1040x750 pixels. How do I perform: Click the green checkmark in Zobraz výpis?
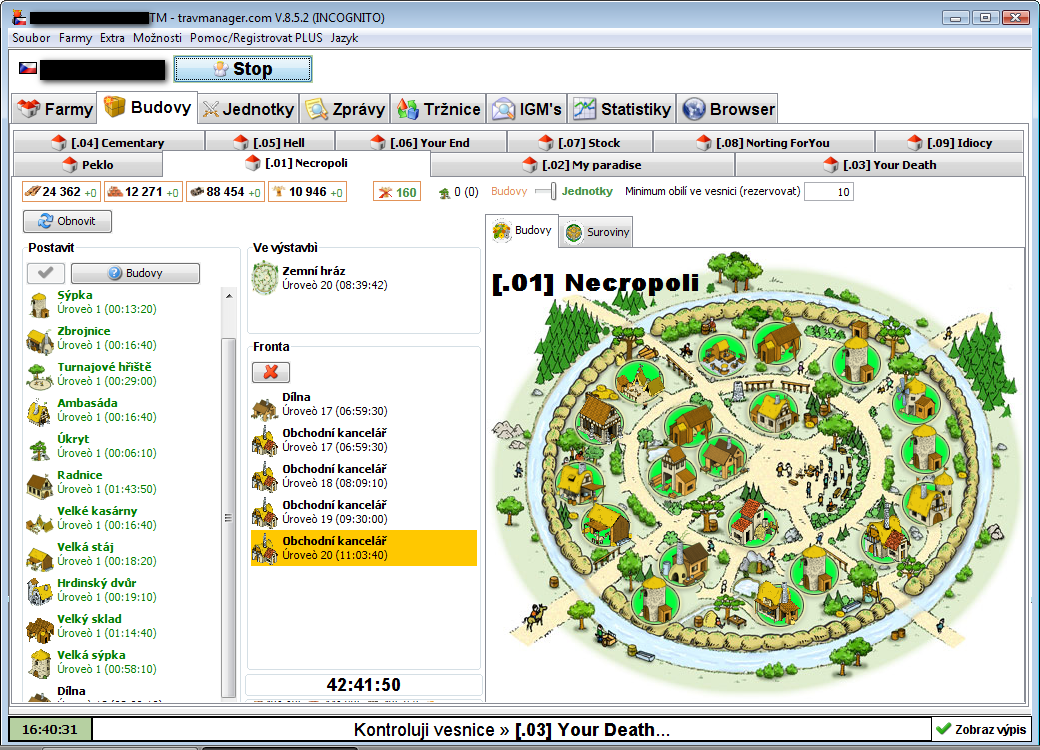pyautogui.click(x=943, y=729)
